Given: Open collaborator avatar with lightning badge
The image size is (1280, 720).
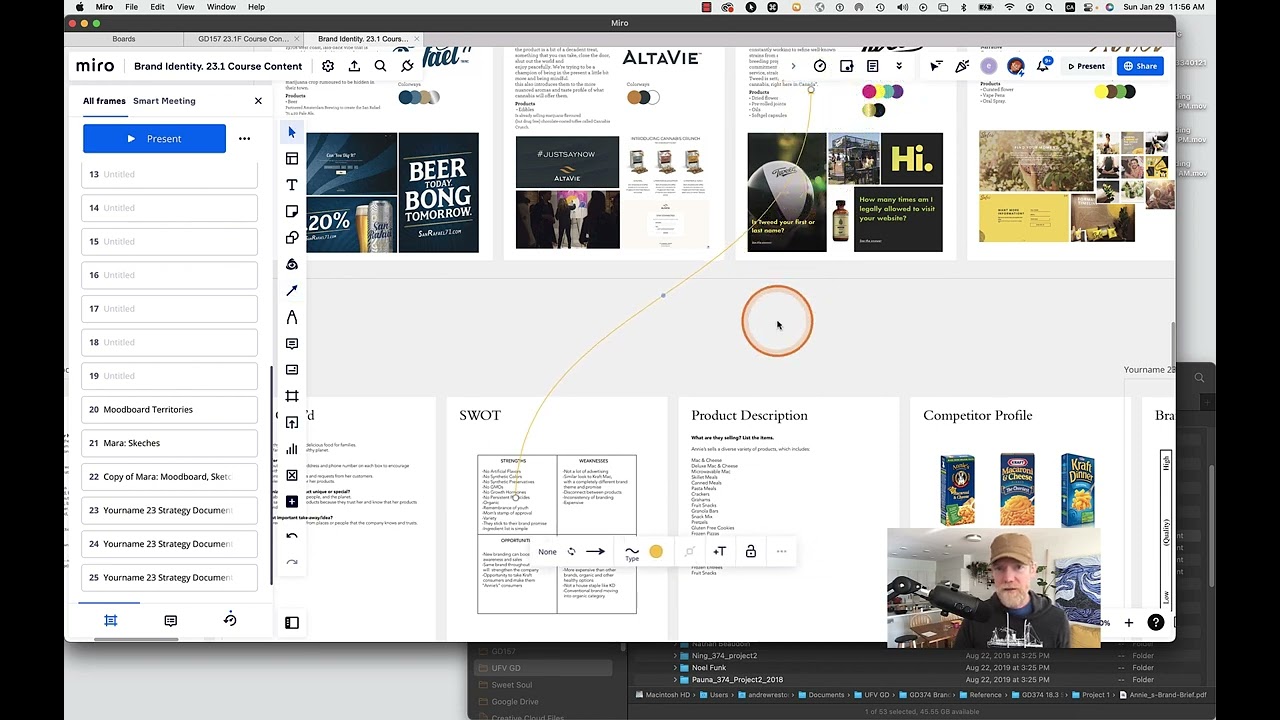Looking at the screenshot, I should 1016,66.
